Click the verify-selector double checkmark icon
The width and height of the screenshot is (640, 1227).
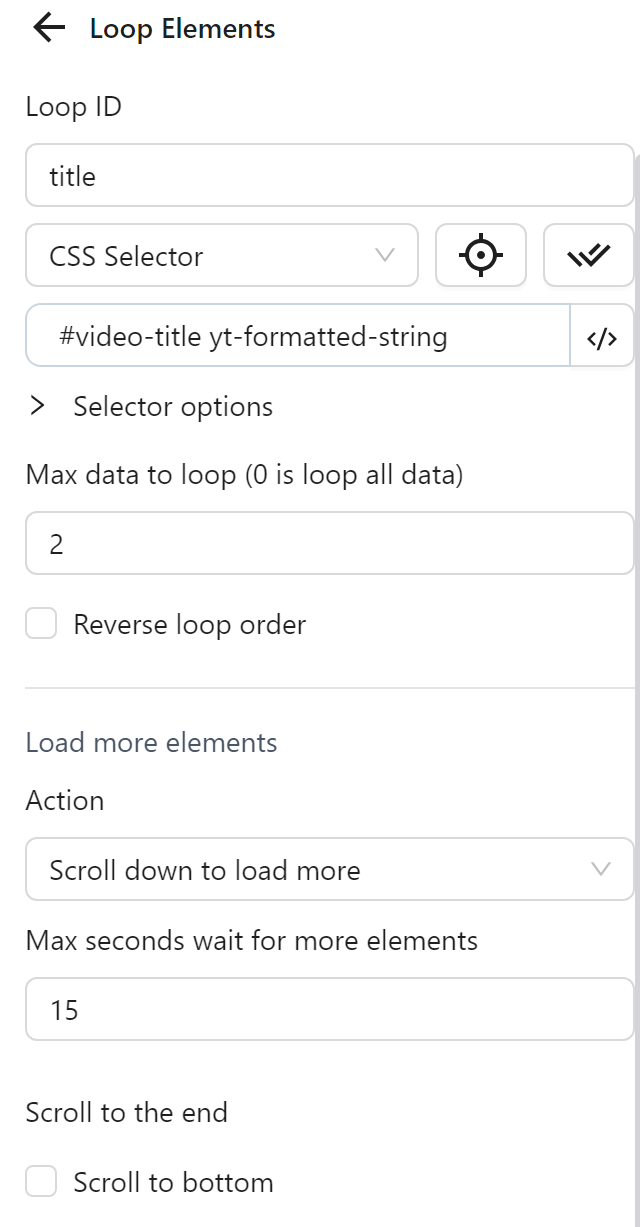pos(589,255)
